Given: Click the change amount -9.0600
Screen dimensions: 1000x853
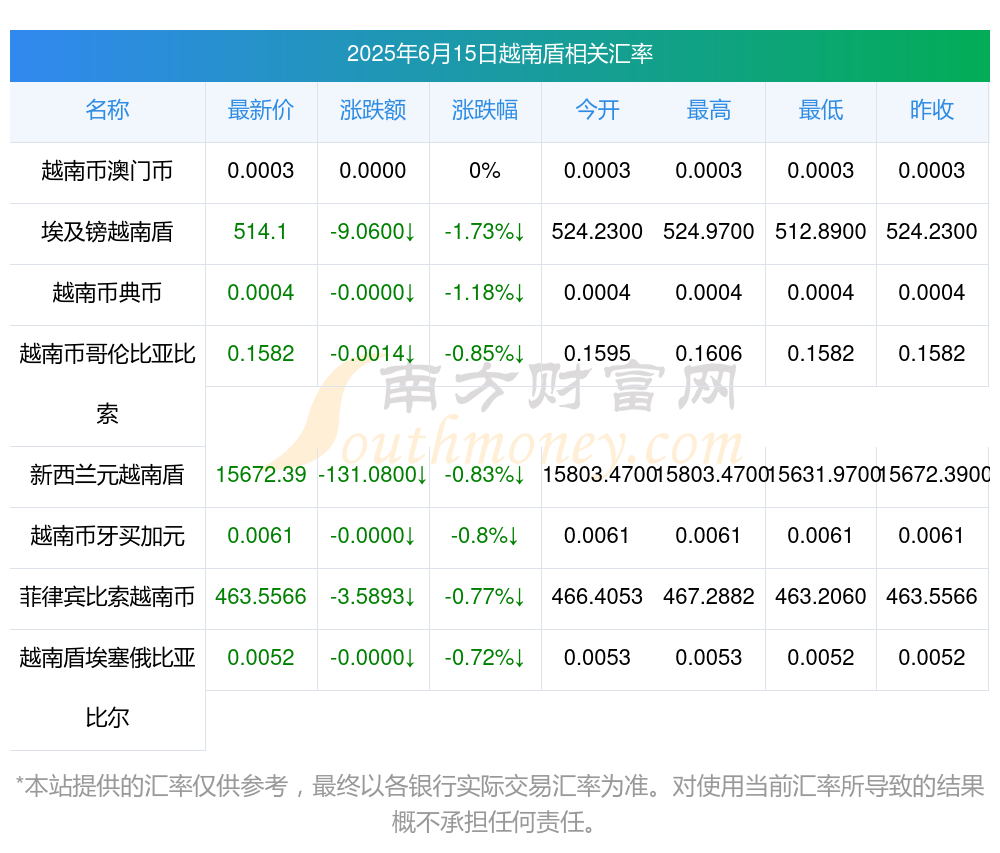Looking at the screenshot, I should coord(373,231).
